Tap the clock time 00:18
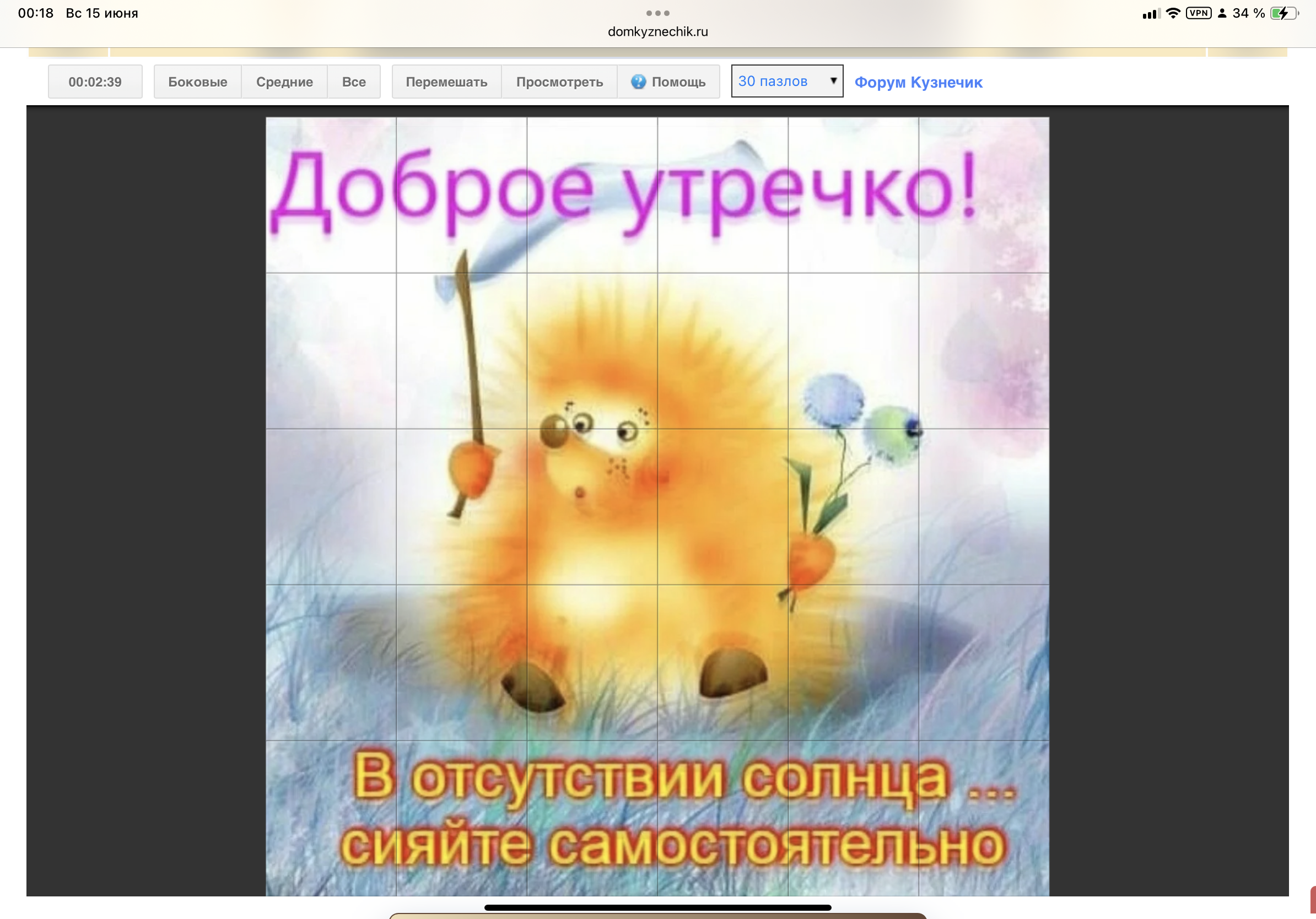 click(x=35, y=13)
